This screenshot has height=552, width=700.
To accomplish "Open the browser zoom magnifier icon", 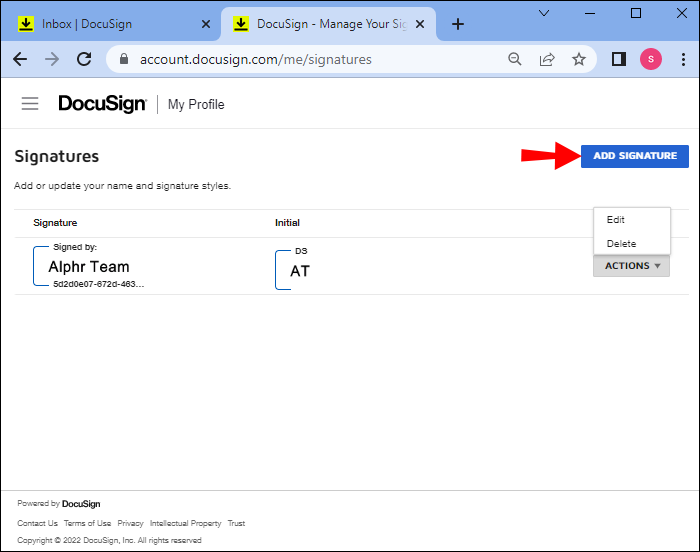I will 515,59.
